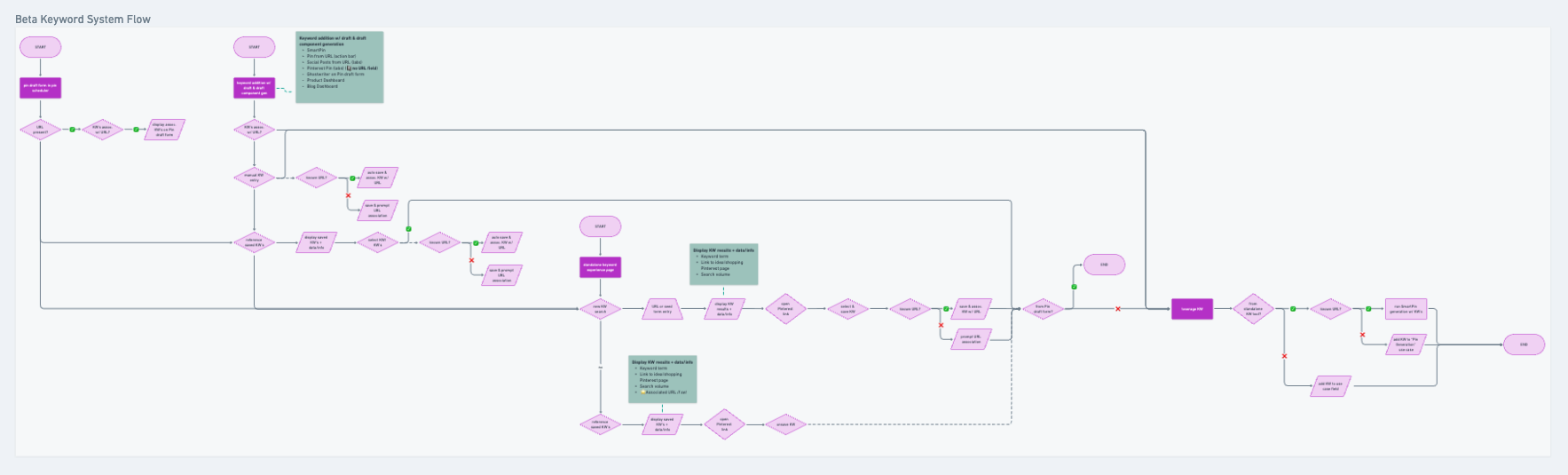Select 'known URL?' diamond after 'select & save KW'
This screenshot has height=475, width=1568.
(x=910, y=309)
